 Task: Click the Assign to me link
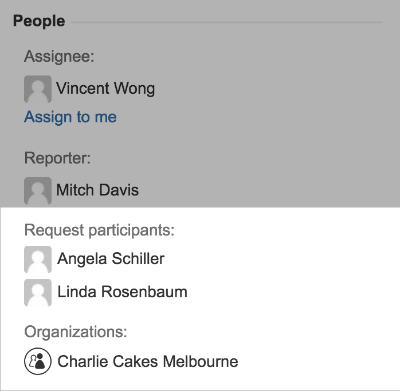tap(70, 117)
